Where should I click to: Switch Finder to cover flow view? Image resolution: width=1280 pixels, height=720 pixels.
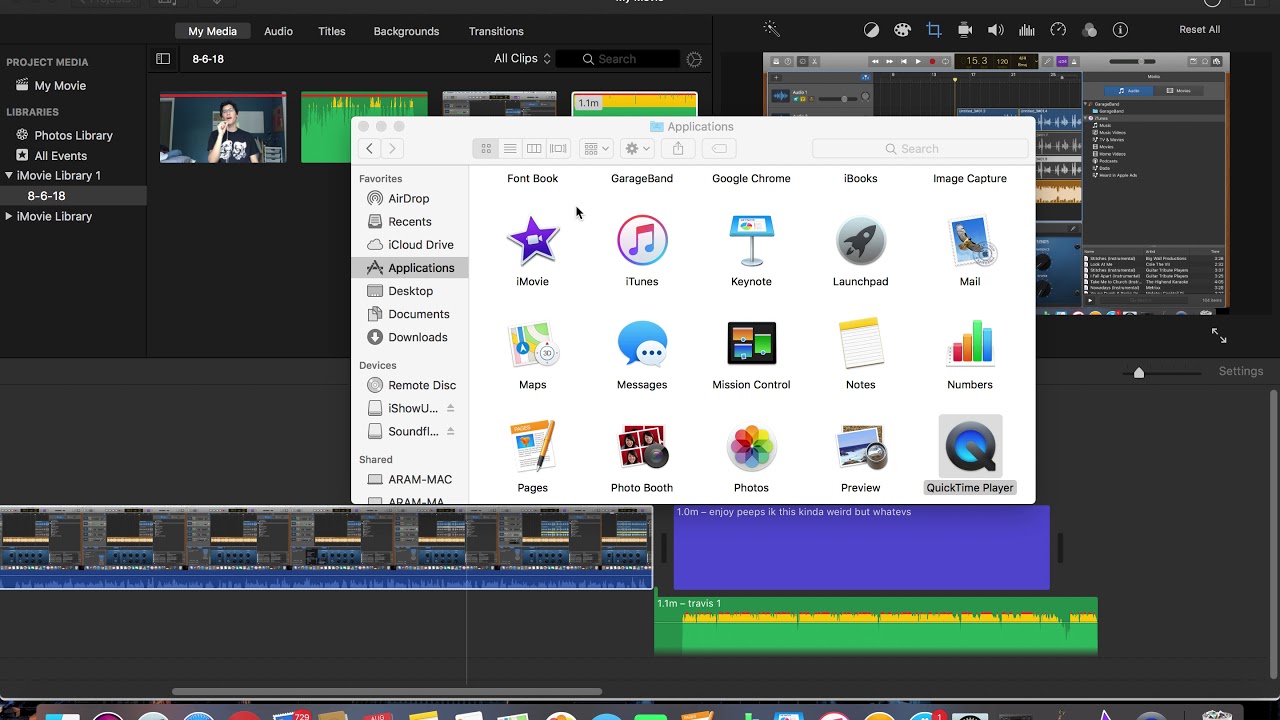[559, 148]
